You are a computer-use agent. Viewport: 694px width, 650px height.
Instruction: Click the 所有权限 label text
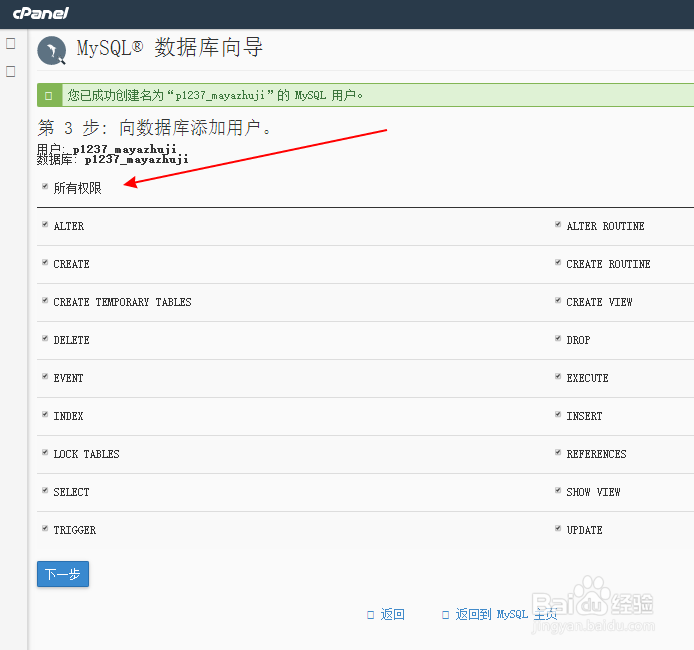77,188
